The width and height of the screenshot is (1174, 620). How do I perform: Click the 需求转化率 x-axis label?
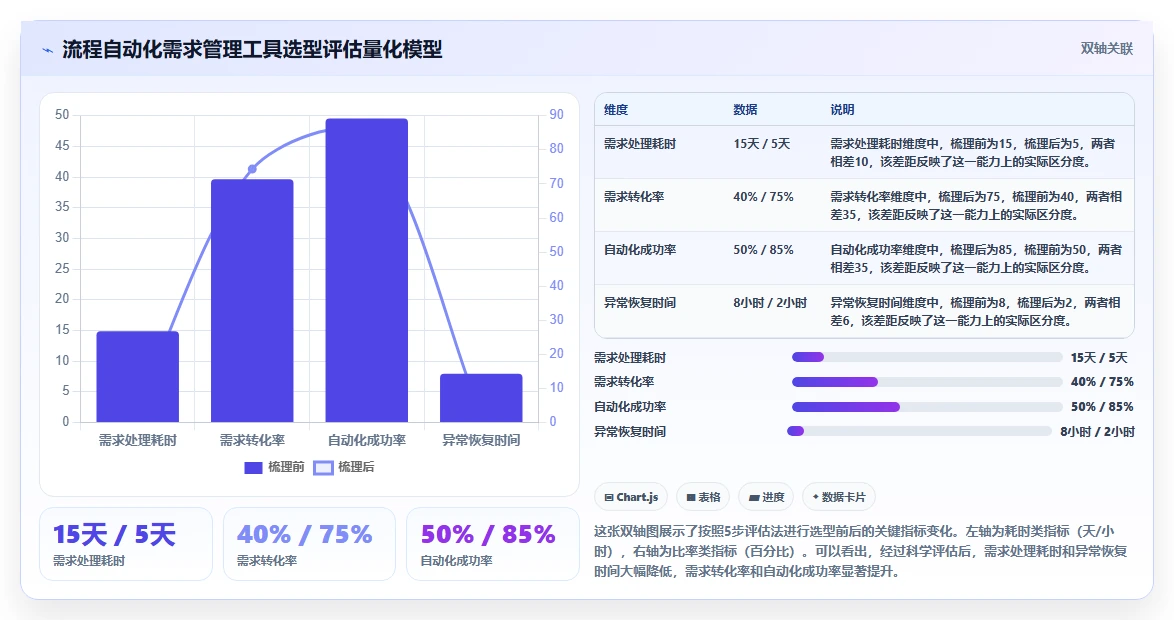pyautogui.click(x=252, y=440)
